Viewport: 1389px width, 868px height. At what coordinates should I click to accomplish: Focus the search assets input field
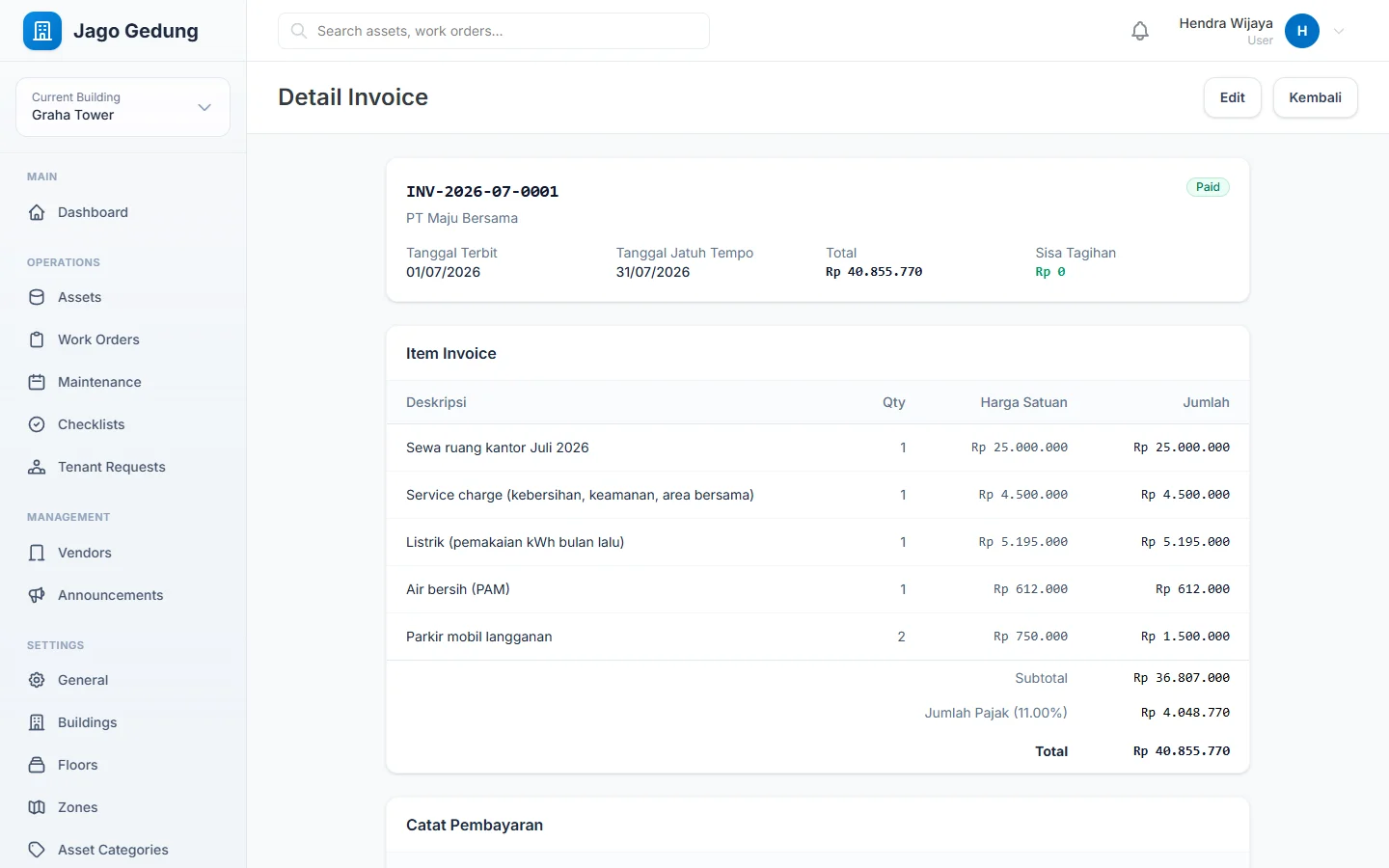(494, 31)
